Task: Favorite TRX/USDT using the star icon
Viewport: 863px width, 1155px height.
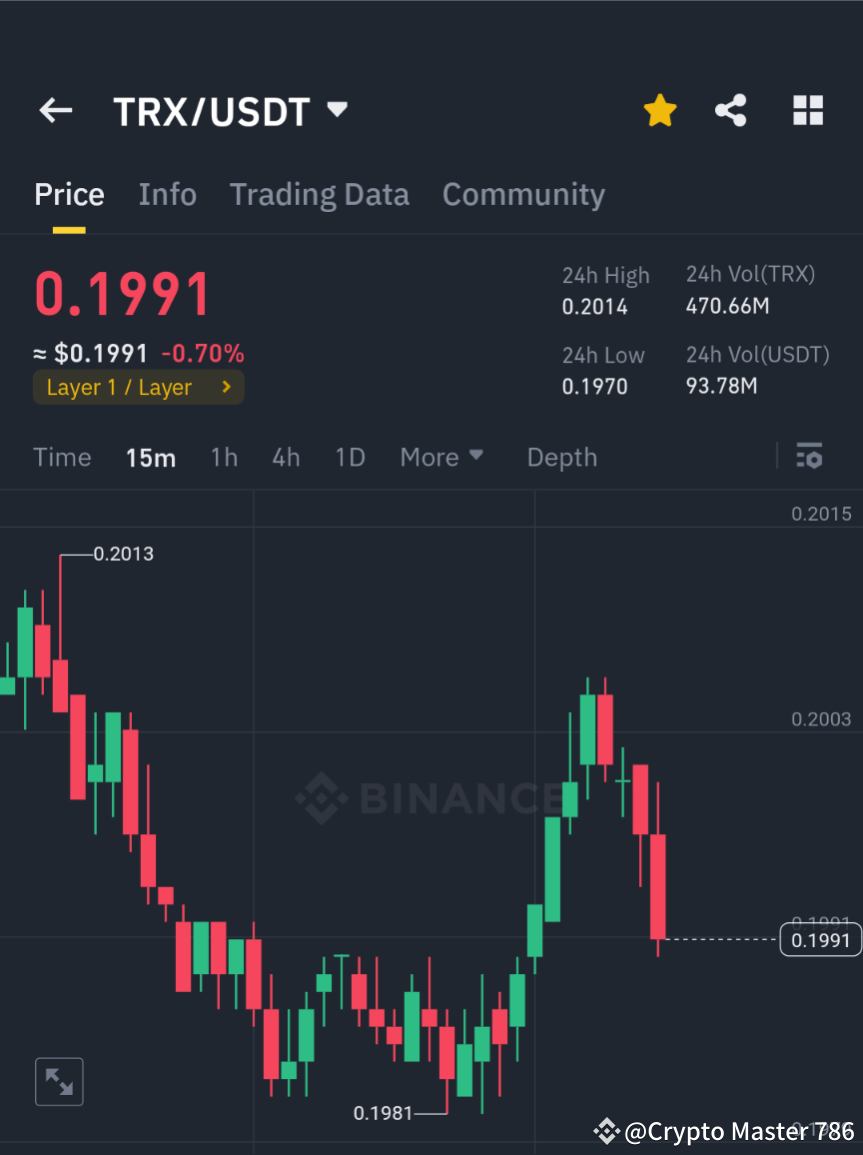Action: (x=659, y=110)
